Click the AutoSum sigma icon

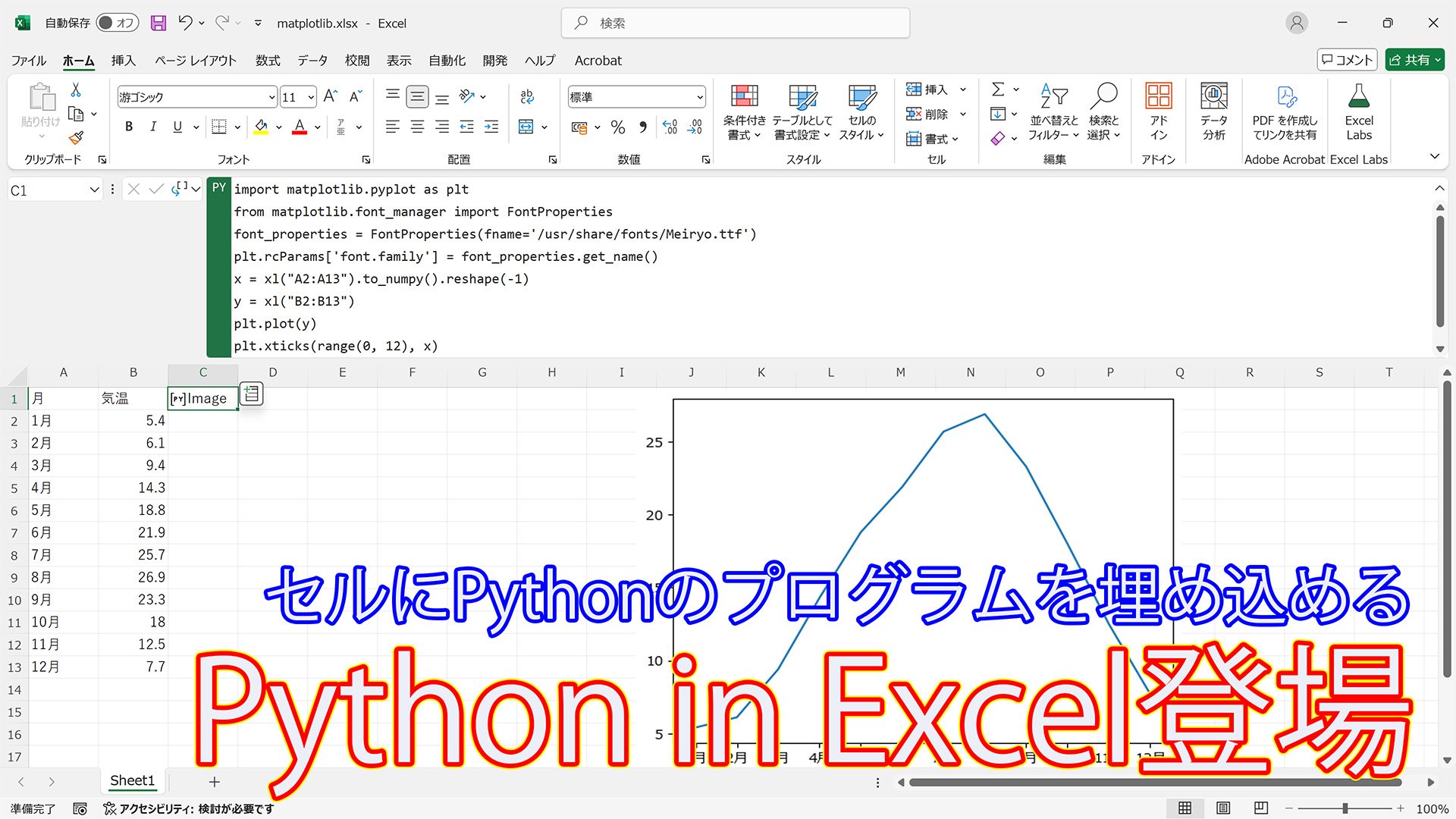pyautogui.click(x=998, y=89)
